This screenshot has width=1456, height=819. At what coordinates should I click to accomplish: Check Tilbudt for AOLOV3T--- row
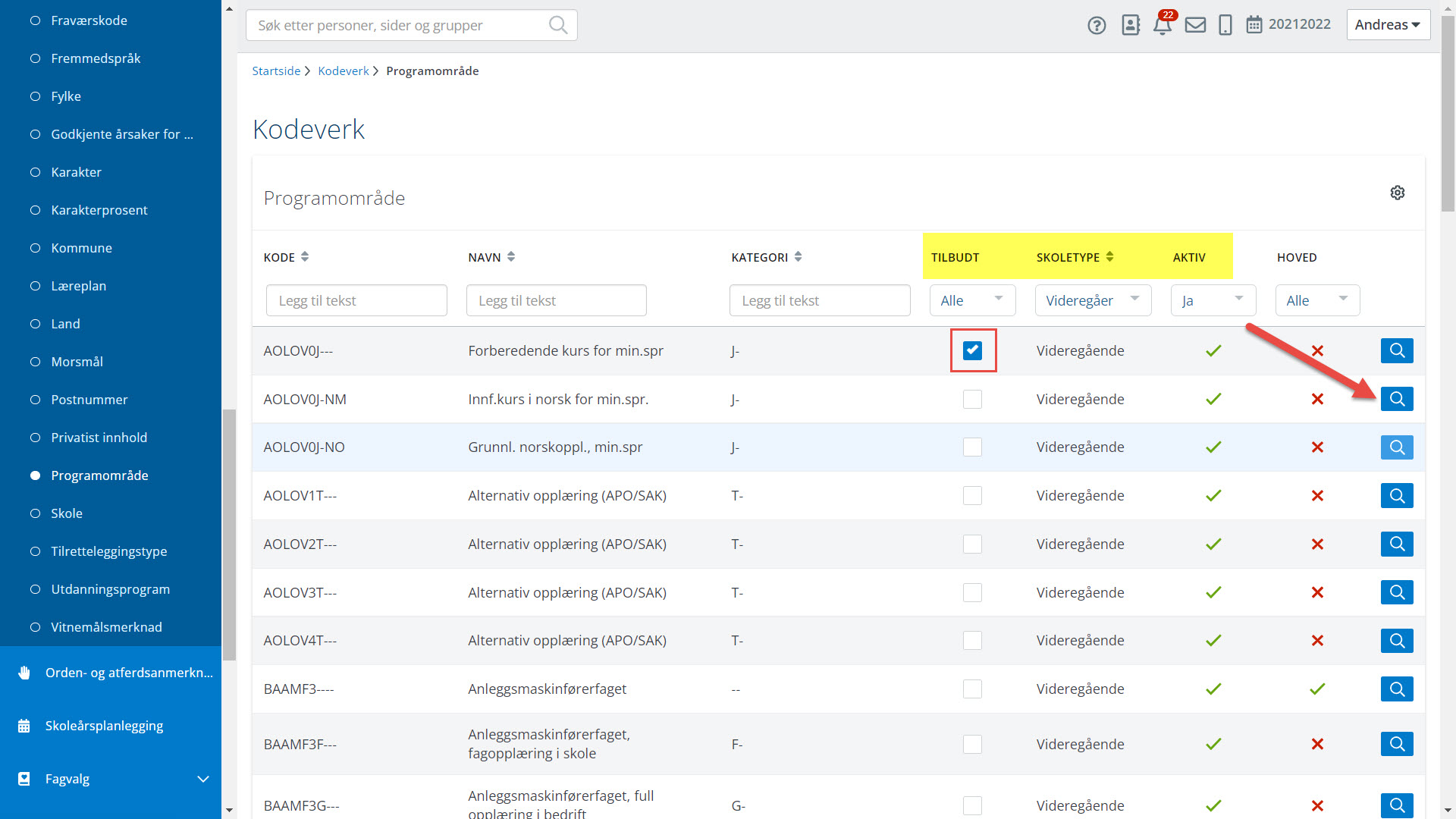point(972,592)
